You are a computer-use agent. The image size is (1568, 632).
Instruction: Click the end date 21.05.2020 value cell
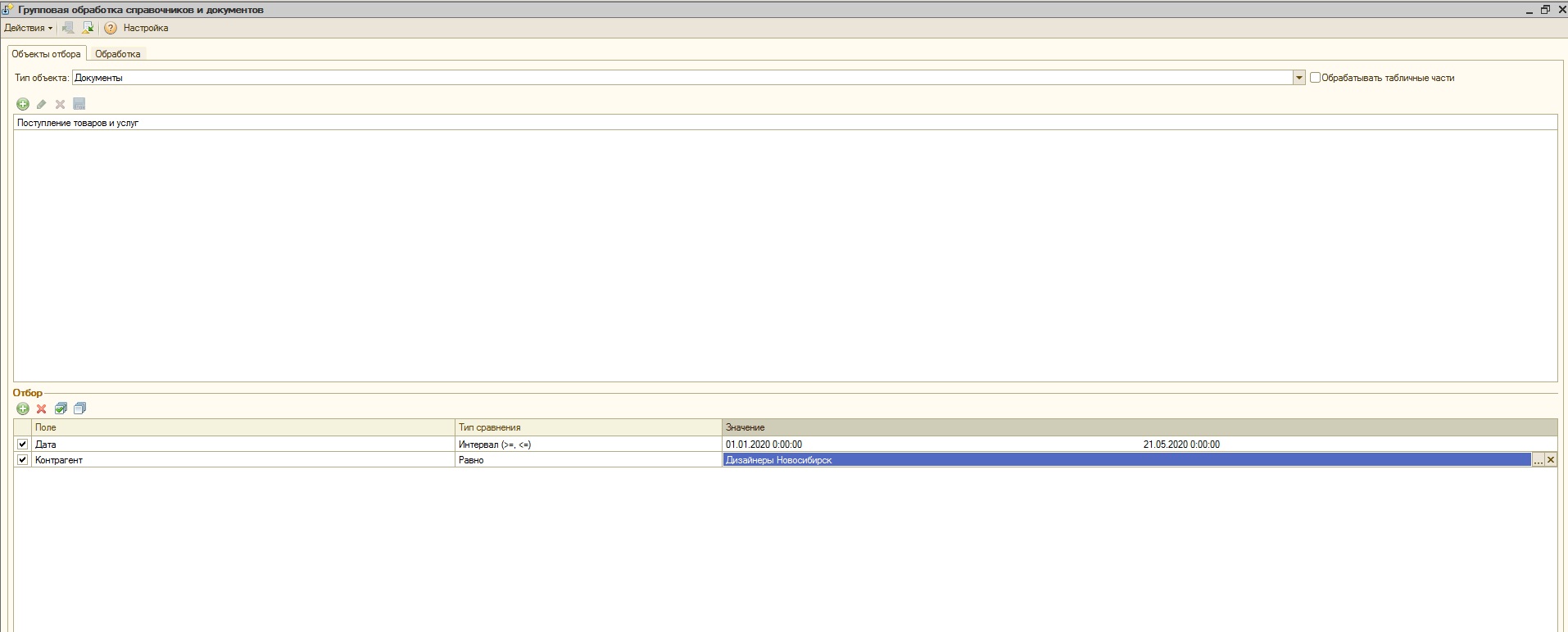pyautogui.click(x=1181, y=445)
